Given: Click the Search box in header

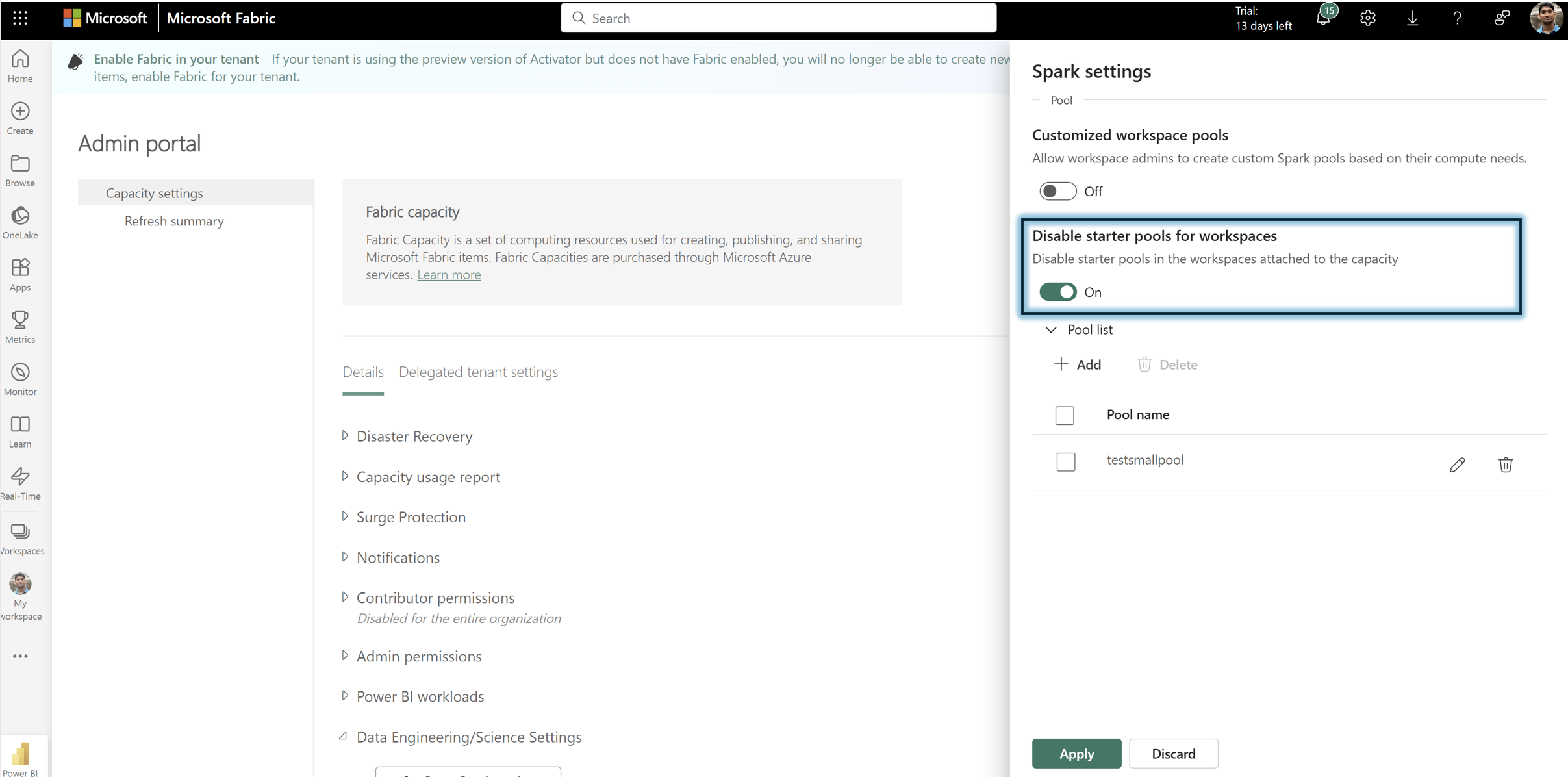Looking at the screenshot, I should coord(778,18).
